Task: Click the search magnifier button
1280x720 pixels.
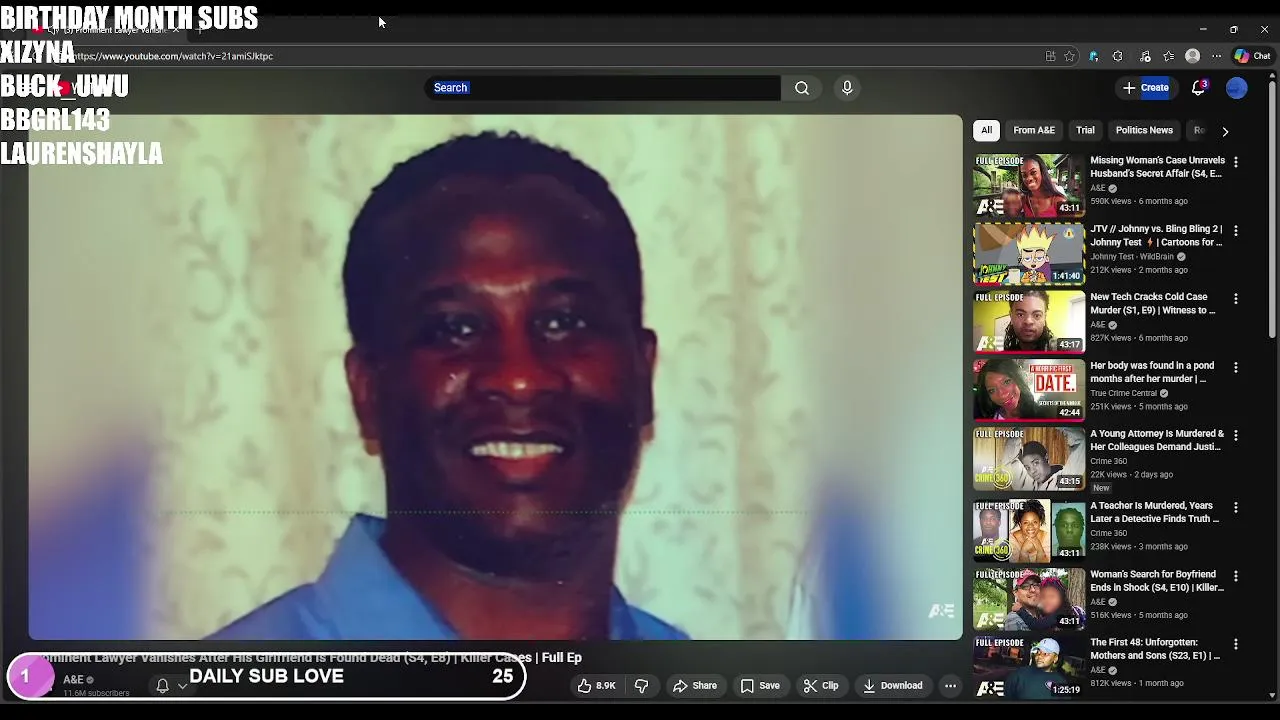Action: coord(802,88)
